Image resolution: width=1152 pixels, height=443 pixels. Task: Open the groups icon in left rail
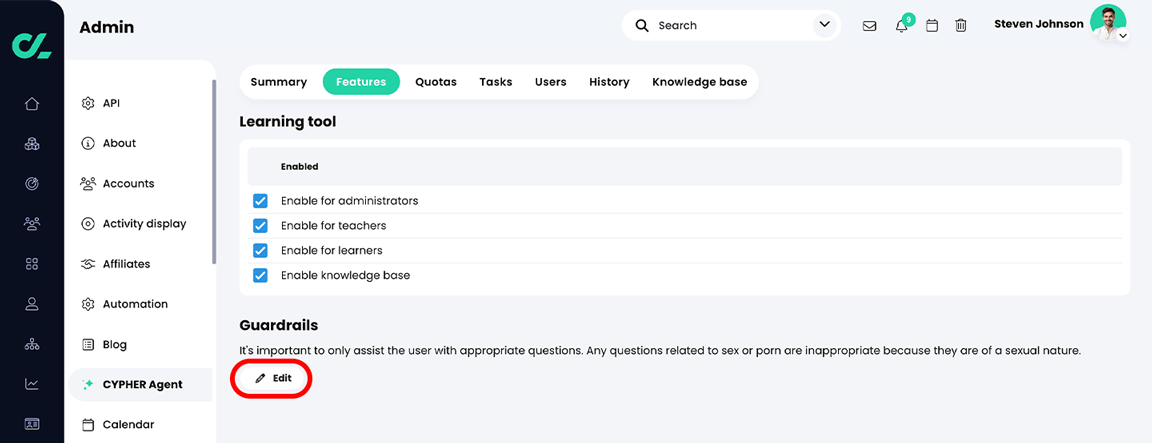(x=32, y=224)
